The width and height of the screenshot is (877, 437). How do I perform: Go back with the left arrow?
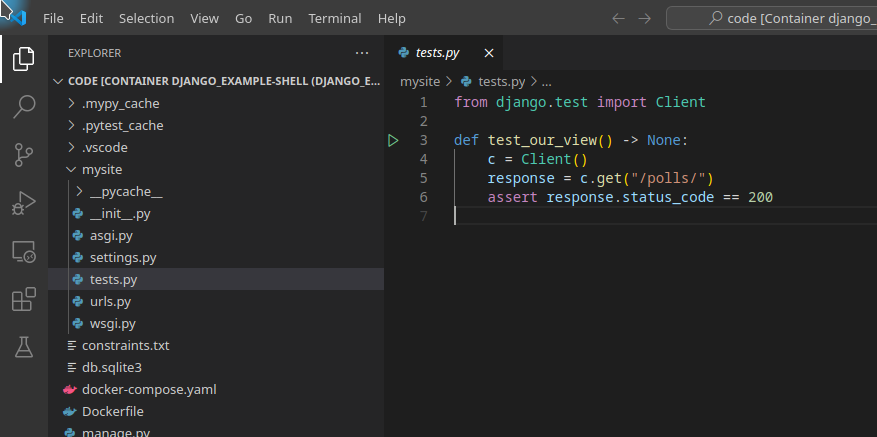click(x=618, y=18)
